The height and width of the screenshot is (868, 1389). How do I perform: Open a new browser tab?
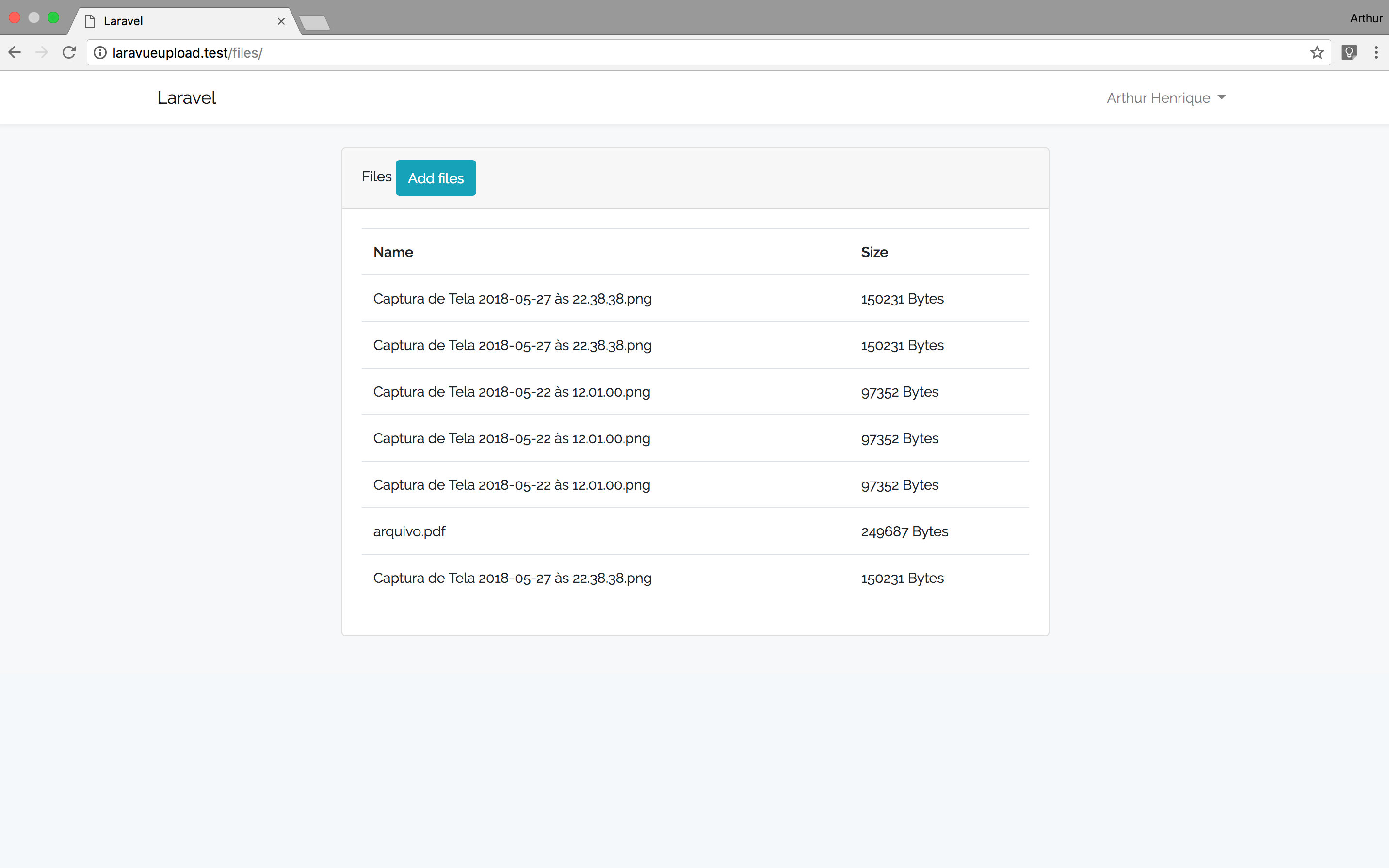tap(315, 22)
